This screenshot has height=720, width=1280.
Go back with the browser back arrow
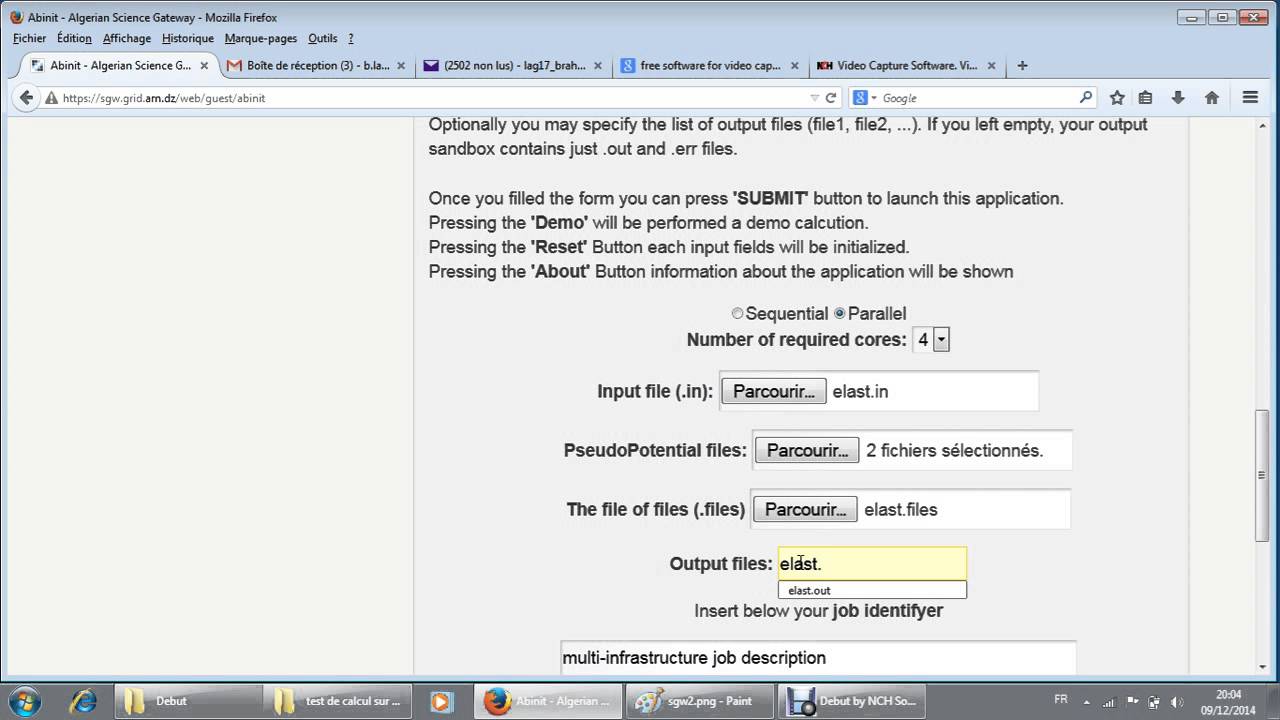coord(26,98)
